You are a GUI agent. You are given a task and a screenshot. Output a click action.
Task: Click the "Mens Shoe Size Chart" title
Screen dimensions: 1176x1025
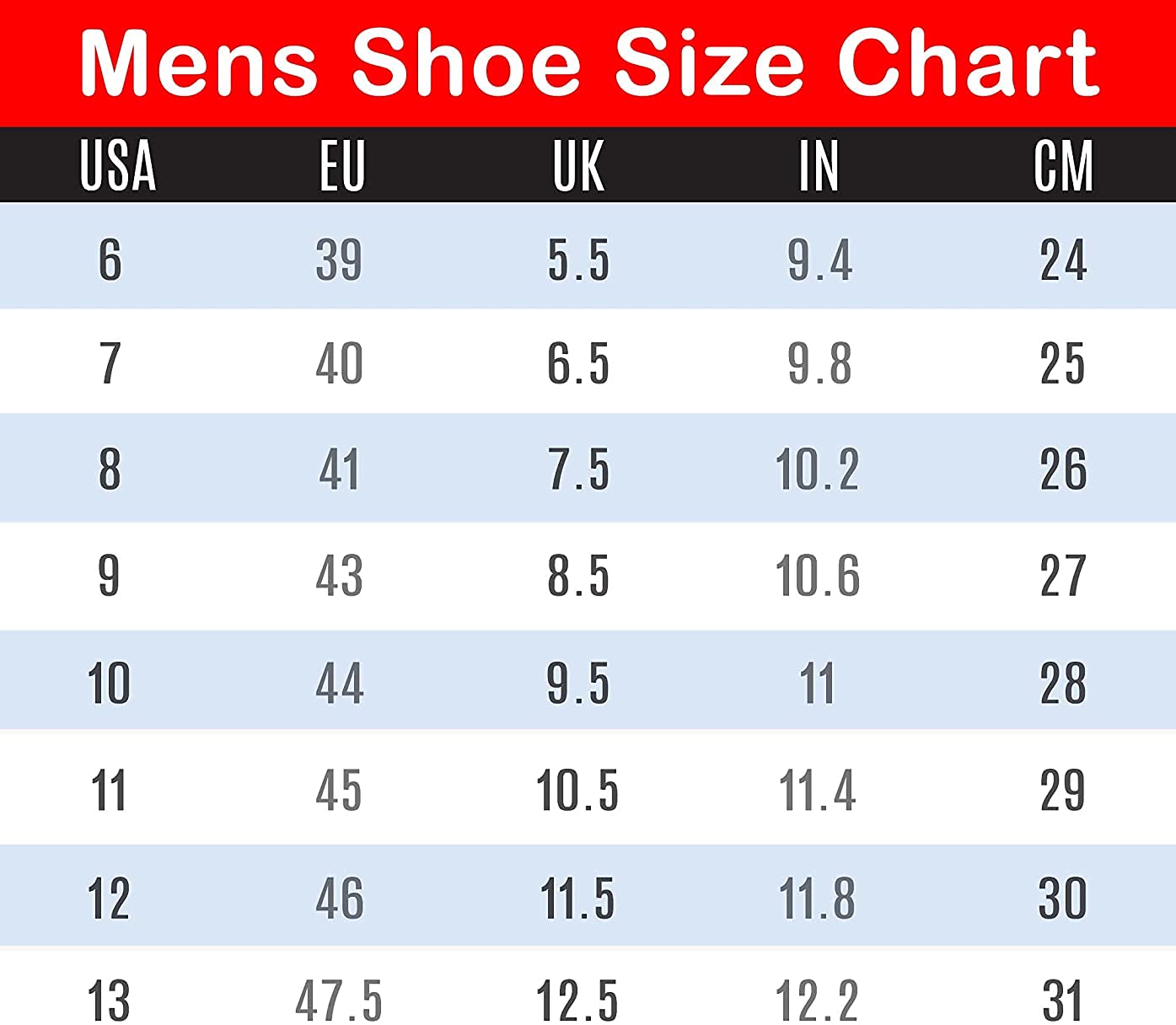point(588,62)
